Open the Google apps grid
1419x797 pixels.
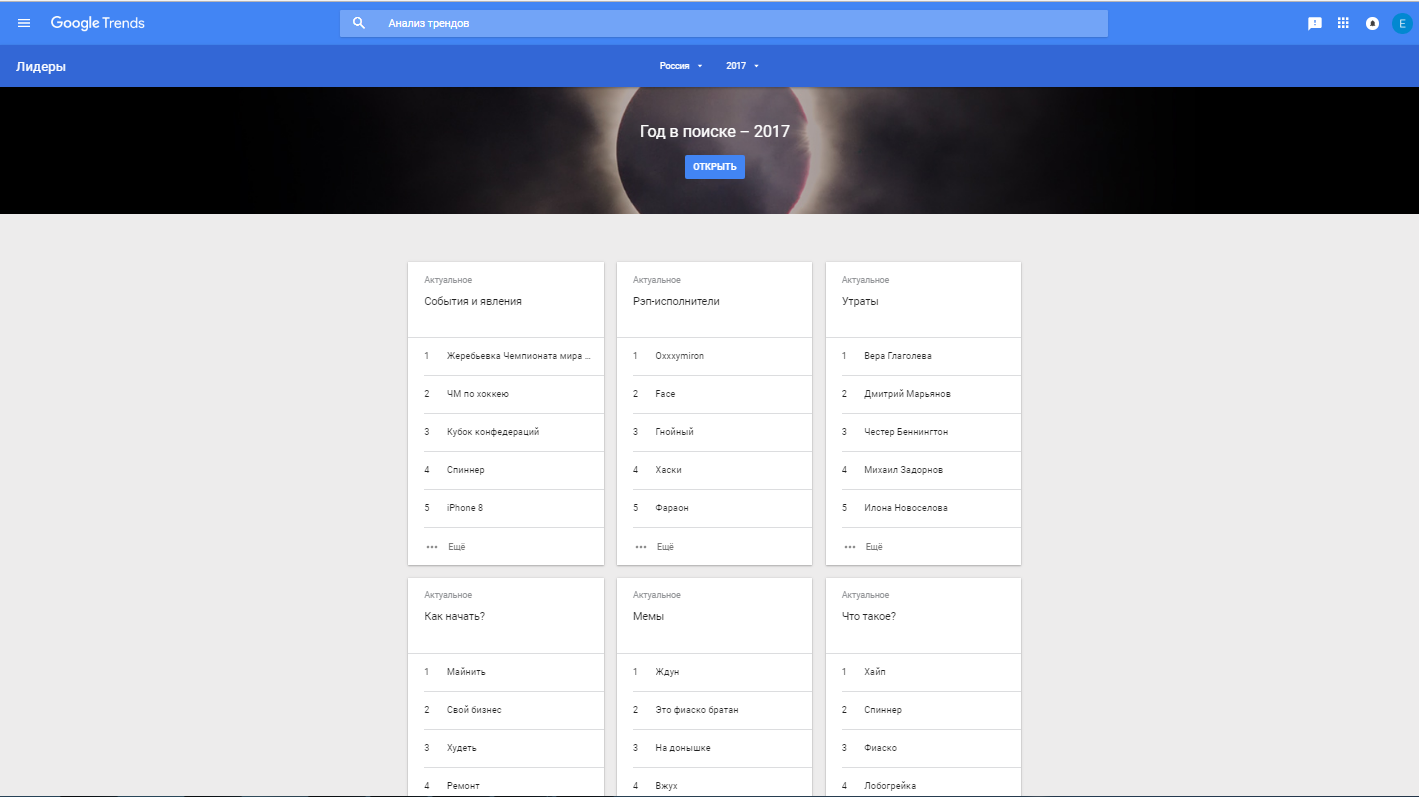pyautogui.click(x=1343, y=23)
